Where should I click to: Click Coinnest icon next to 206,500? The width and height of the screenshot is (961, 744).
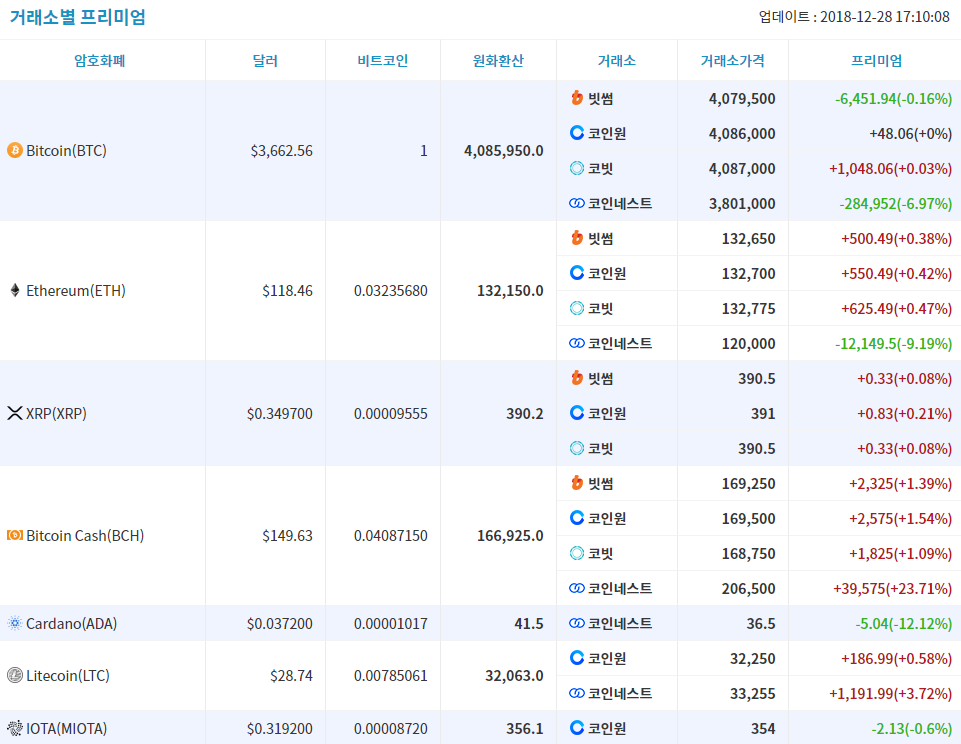pos(577,588)
